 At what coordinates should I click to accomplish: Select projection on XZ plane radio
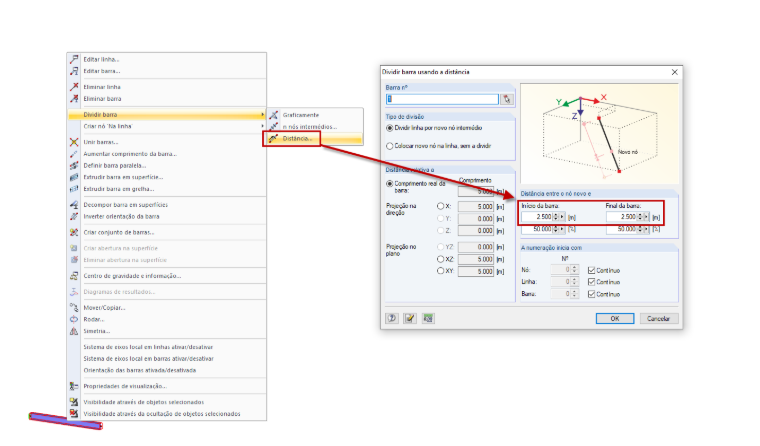[x=440, y=259]
